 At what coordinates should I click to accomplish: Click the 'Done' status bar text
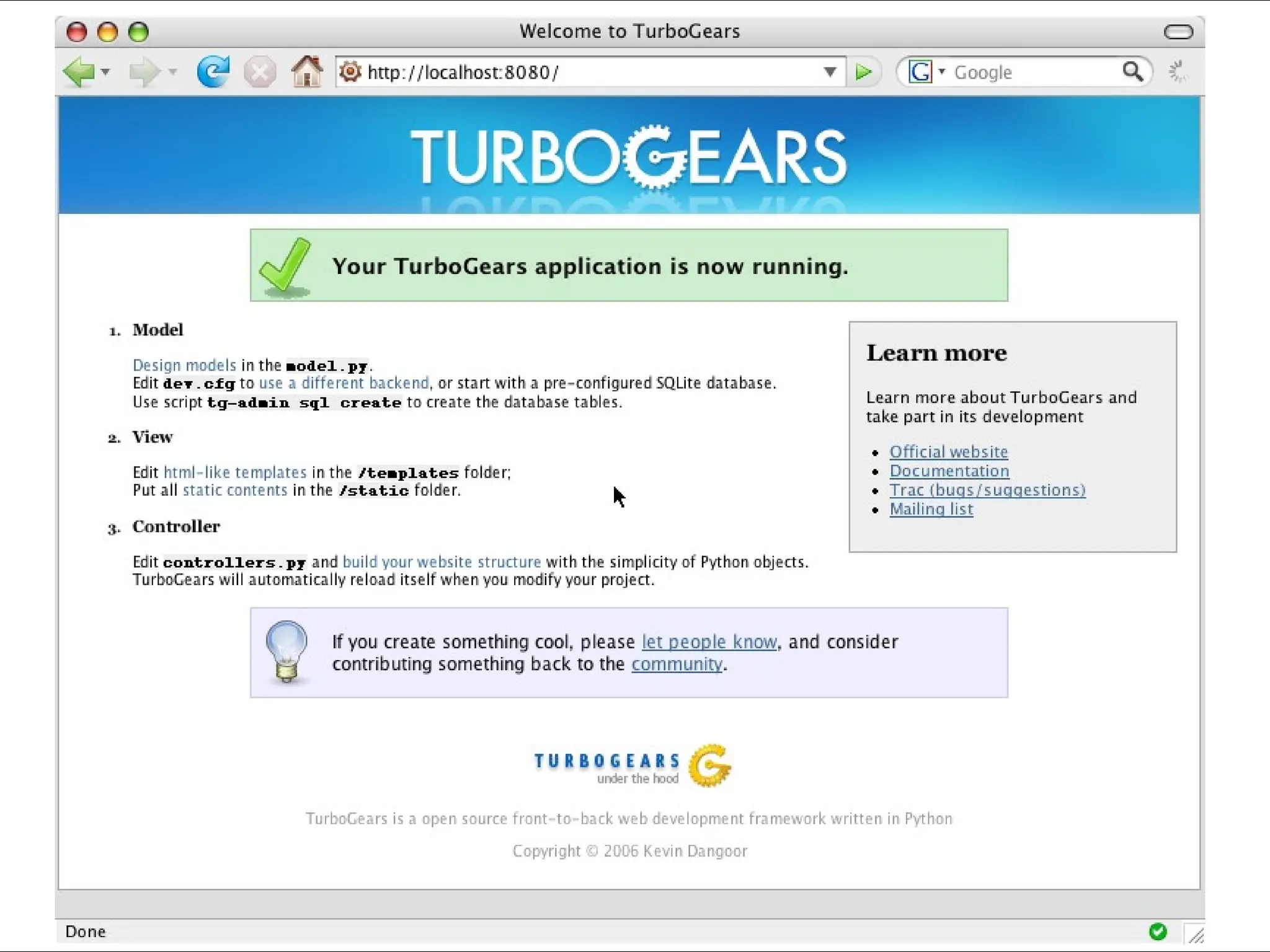coord(86,932)
